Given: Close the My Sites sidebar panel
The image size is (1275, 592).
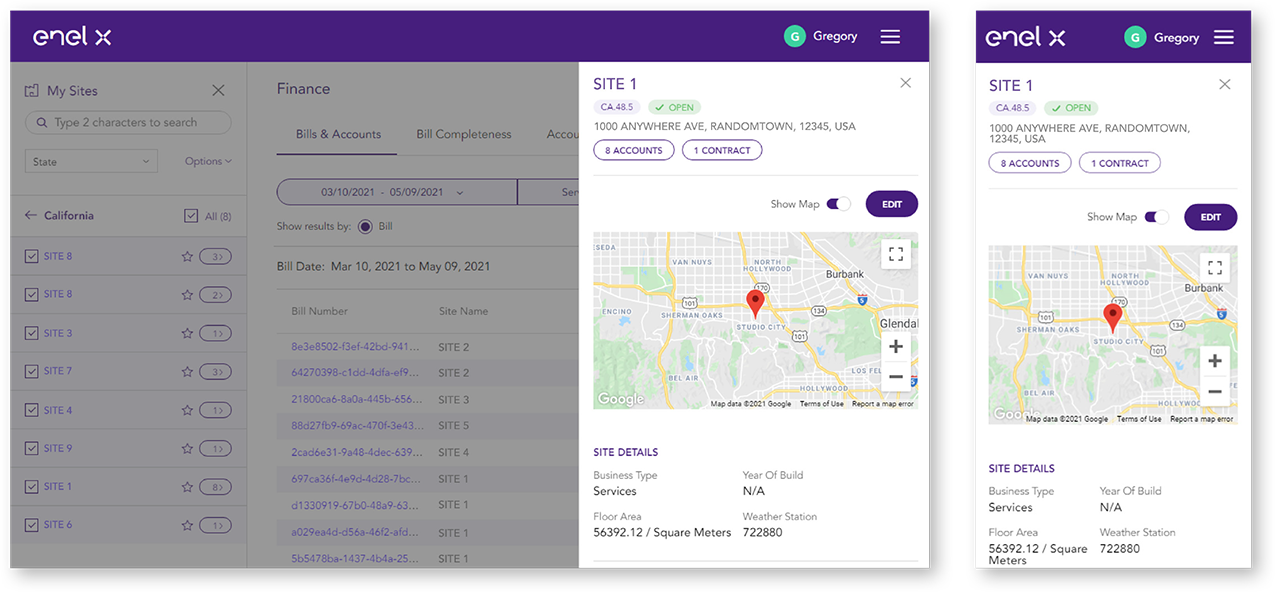Looking at the screenshot, I should point(218,91).
